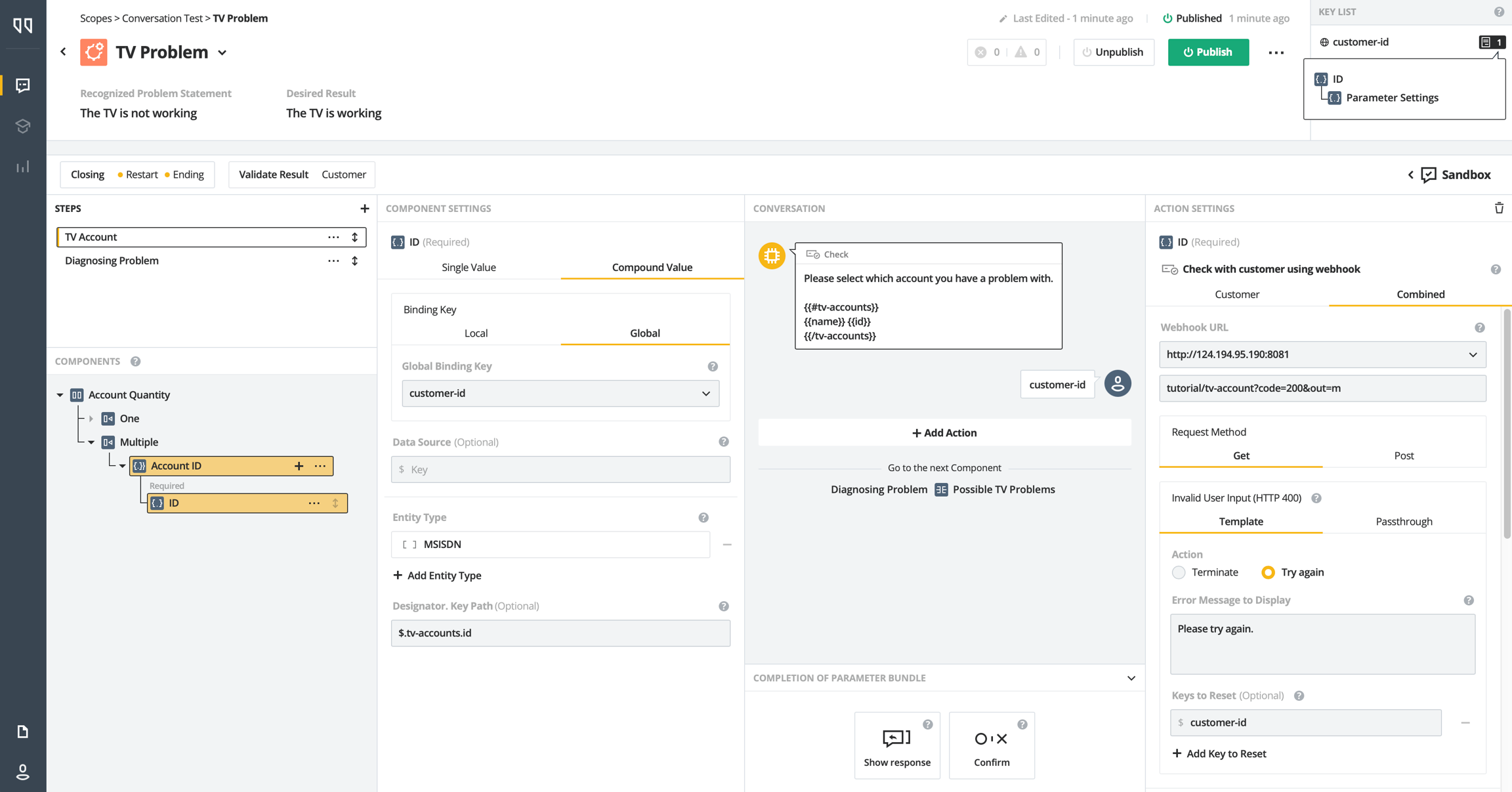This screenshot has height=792, width=1512.
Task: Add a new step with plus icon
Action: (x=364, y=209)
